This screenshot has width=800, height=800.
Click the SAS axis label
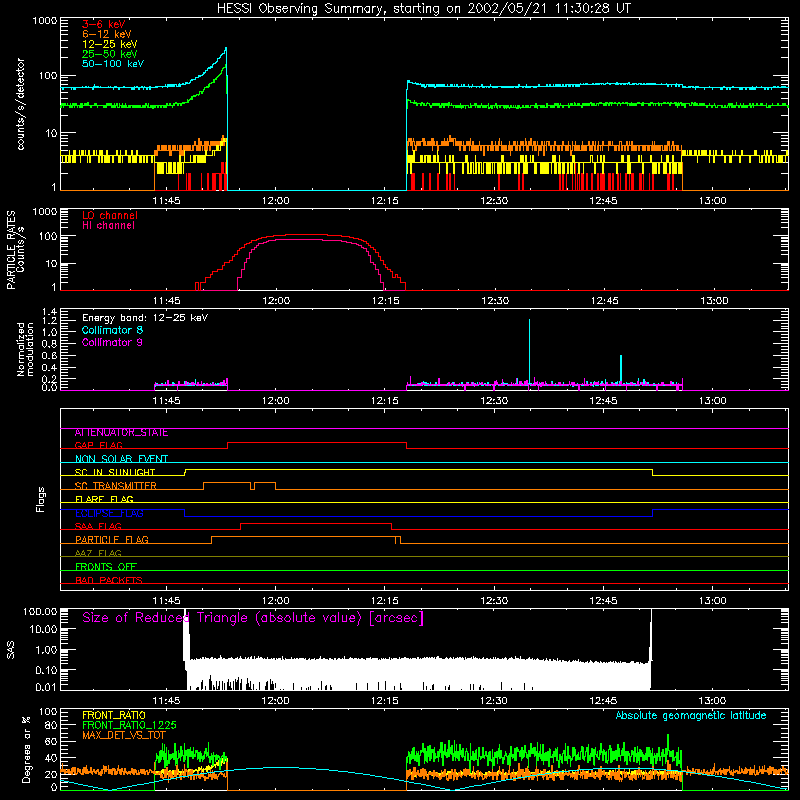11,650
